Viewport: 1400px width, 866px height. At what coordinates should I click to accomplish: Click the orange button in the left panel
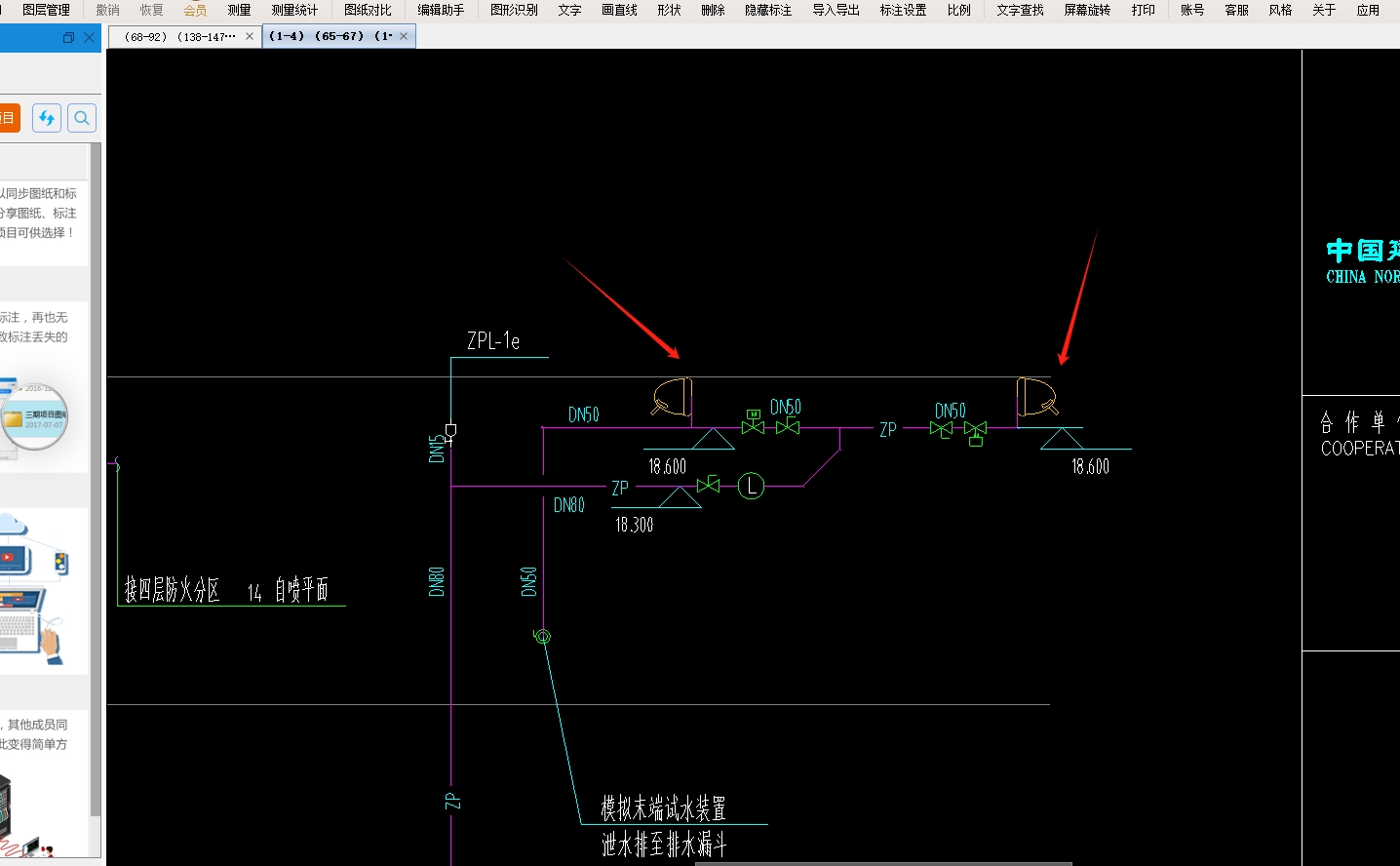pos(10,118)
